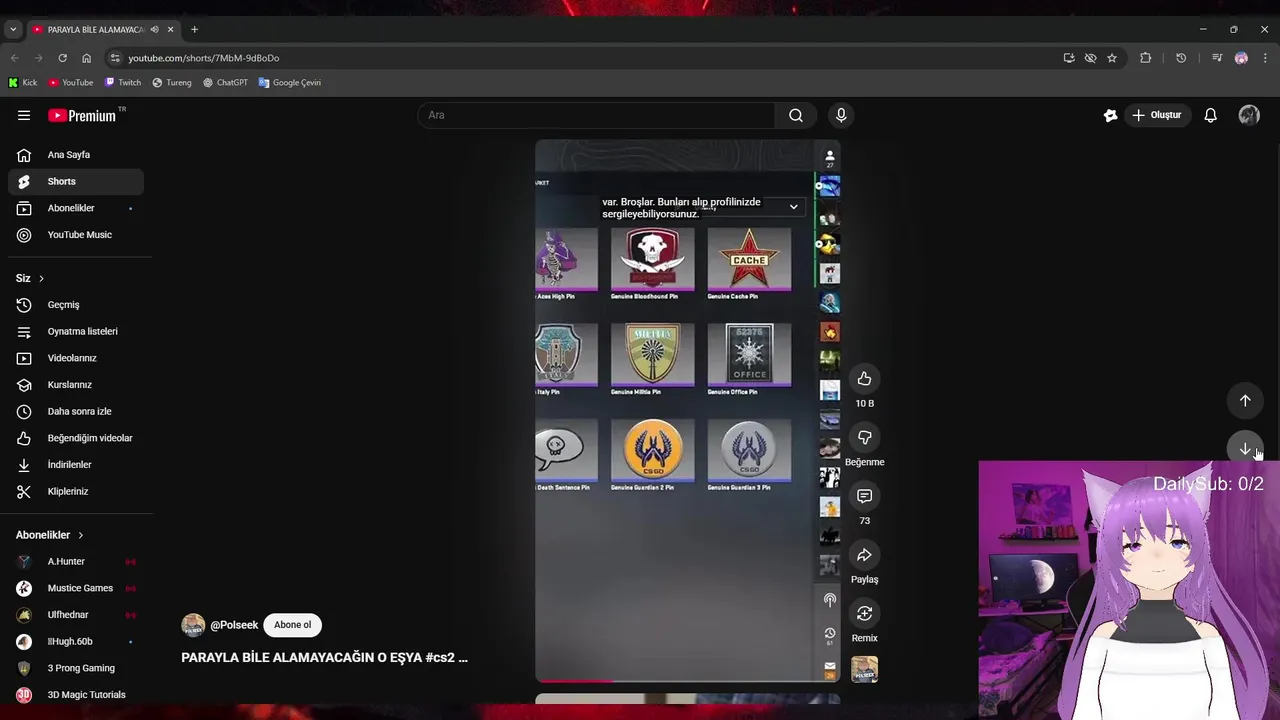Image resolution: width=1280 pixels, height=720 pixels.
Task: Focus the Ara search field
Action: [596, 115]
